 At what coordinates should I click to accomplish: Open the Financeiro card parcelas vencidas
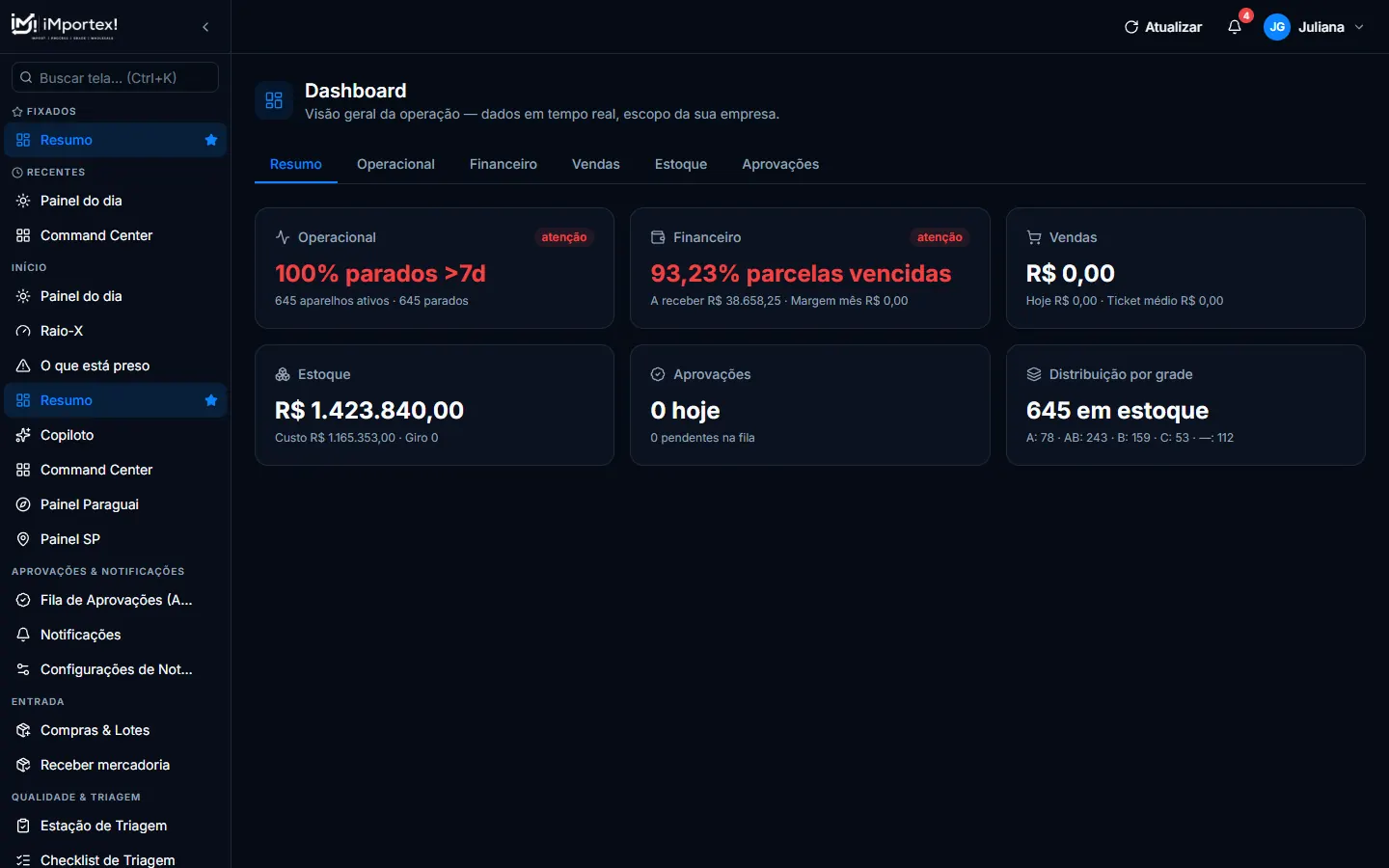(x=810, y=268)
